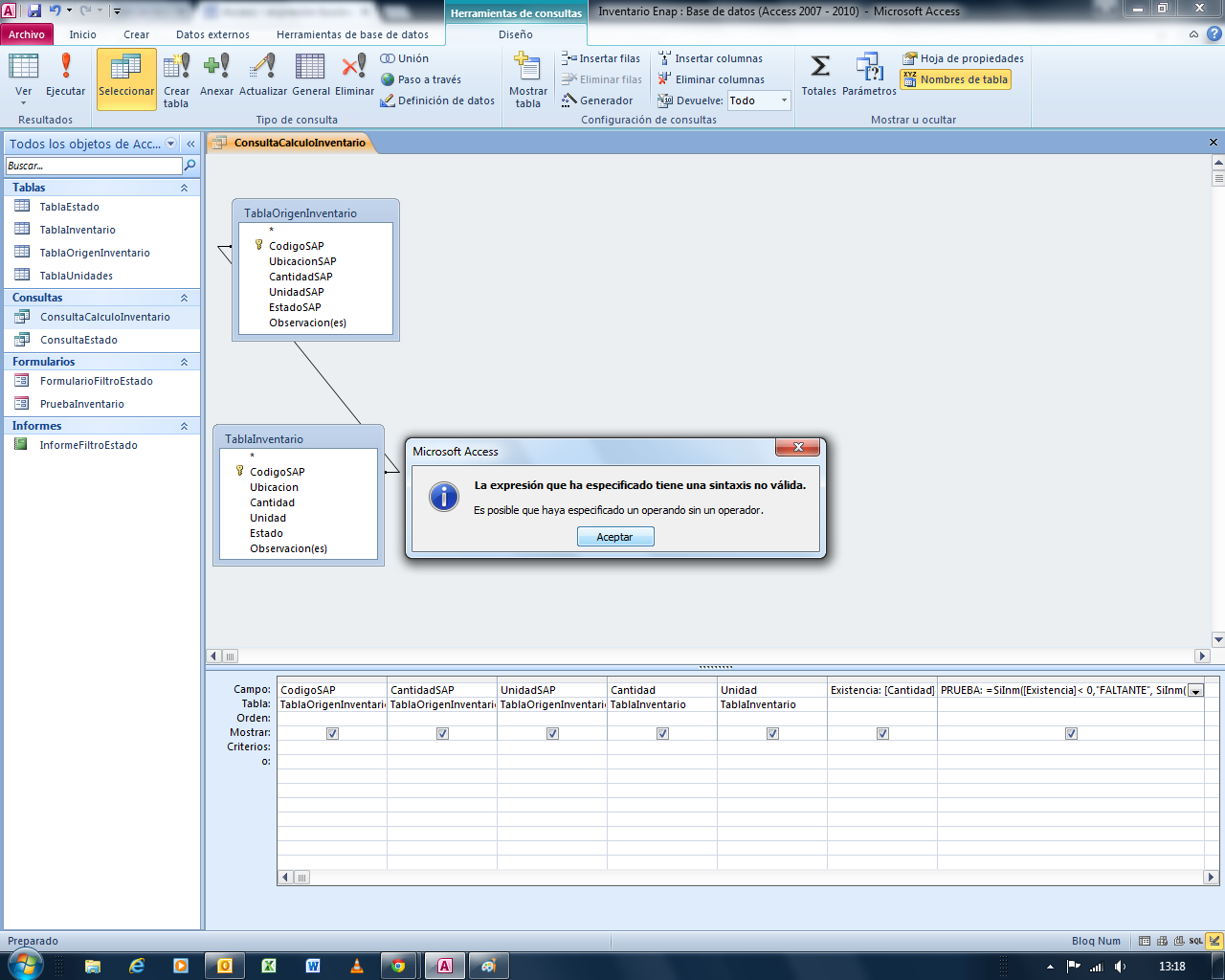Switch to the Crear ribbon tab
This screenshot has width=1225, height=980.
pyautogui.click(x=136, y=34)
